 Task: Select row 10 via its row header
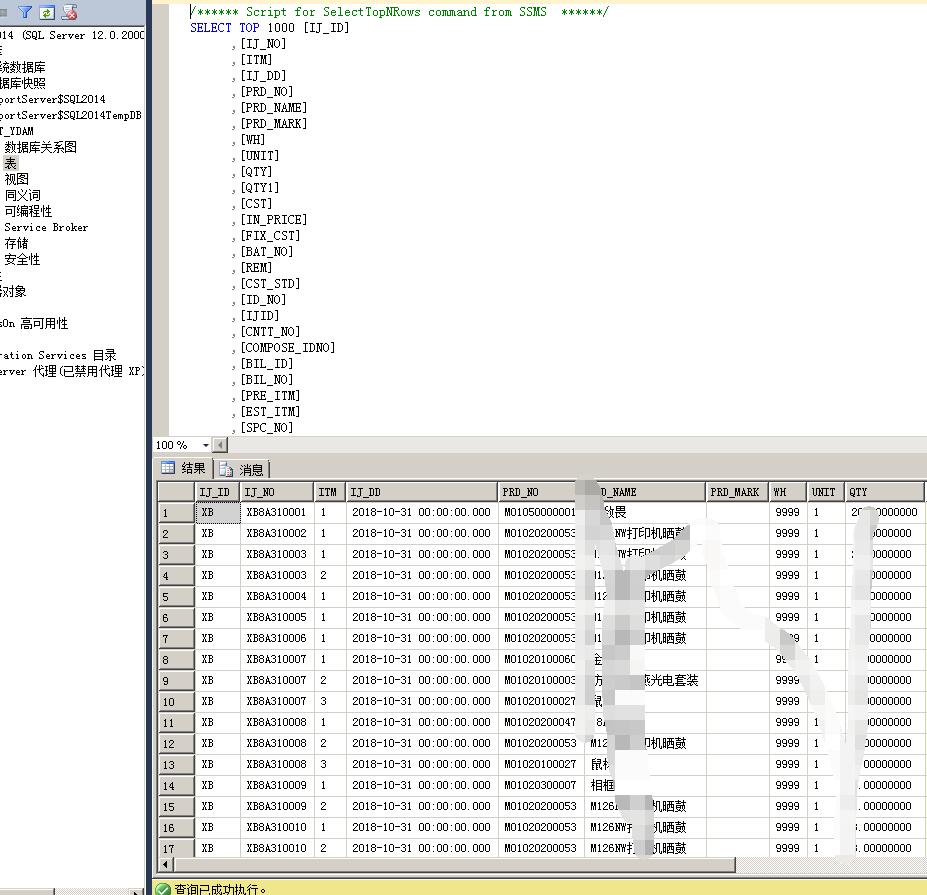(176, 702)
